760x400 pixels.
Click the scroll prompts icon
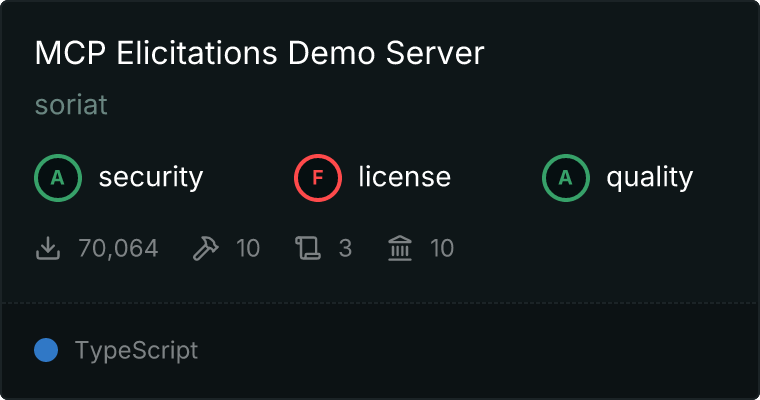pos(307,248)
